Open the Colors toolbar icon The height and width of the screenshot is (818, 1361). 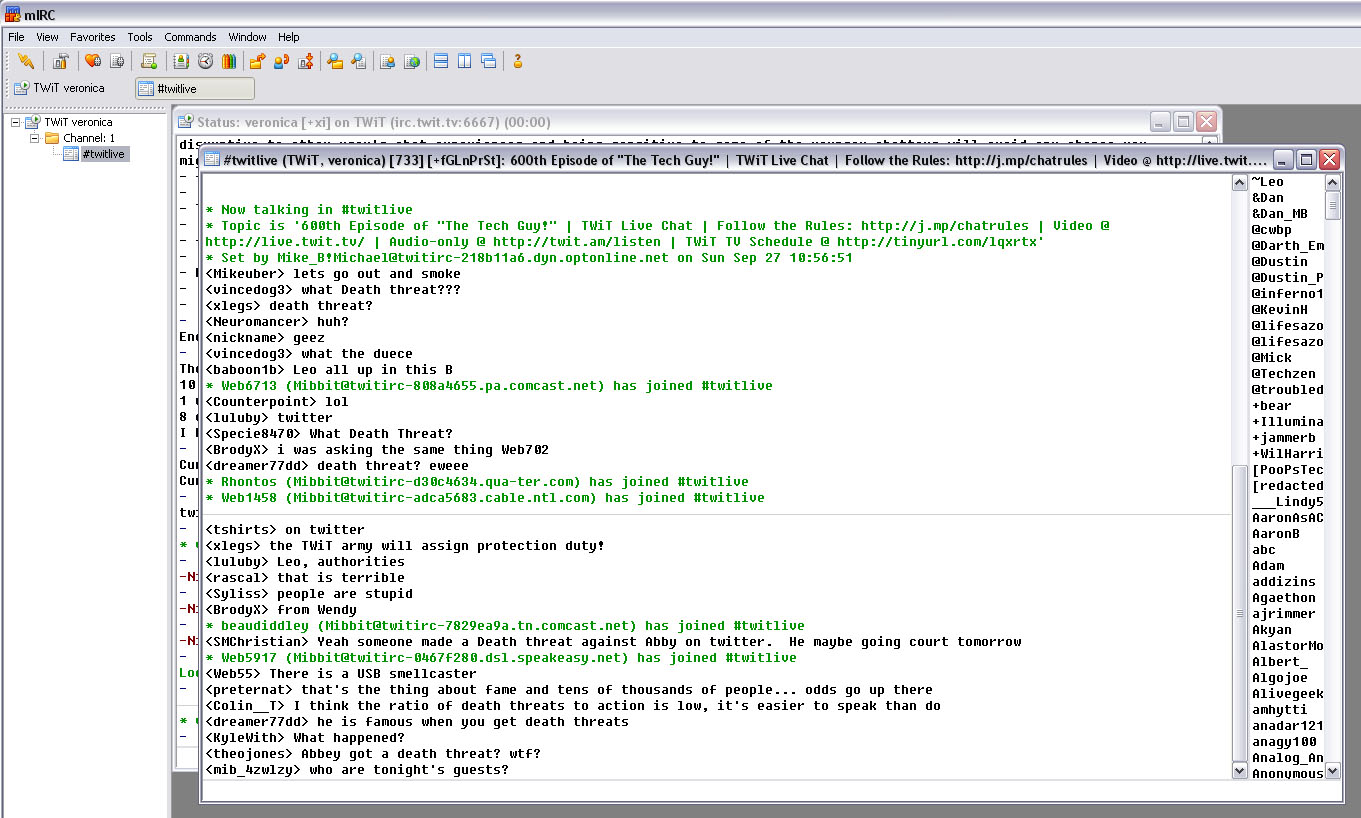(229, 61)
